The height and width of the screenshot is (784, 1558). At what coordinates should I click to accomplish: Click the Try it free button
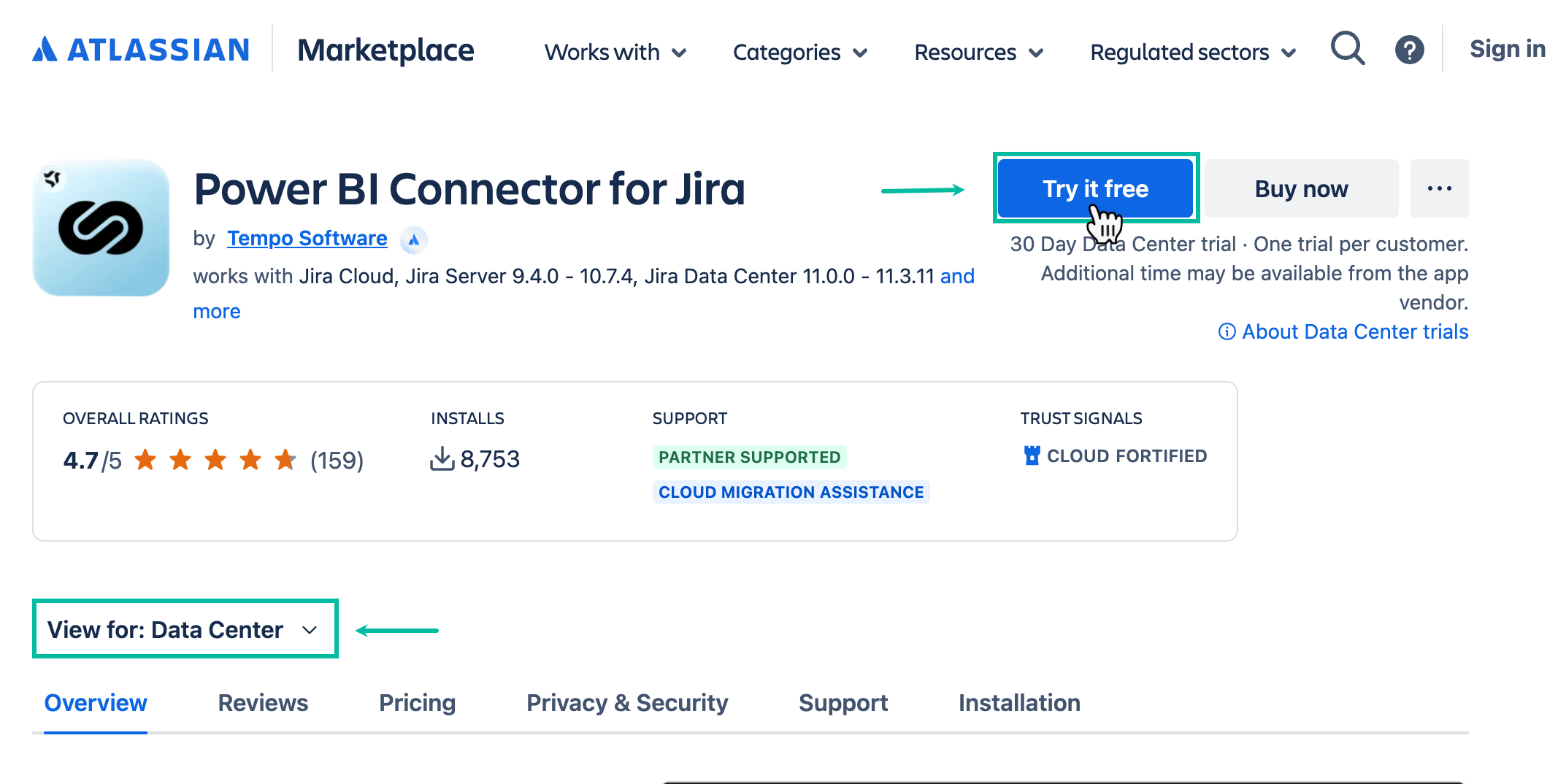pyautogui.click(x=1095, y=188)
